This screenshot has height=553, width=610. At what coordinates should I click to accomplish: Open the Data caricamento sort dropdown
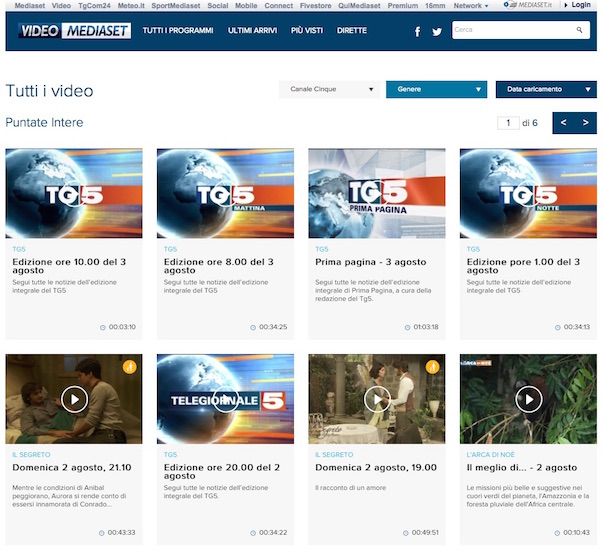pyautogui.click(x=546, y=90)
